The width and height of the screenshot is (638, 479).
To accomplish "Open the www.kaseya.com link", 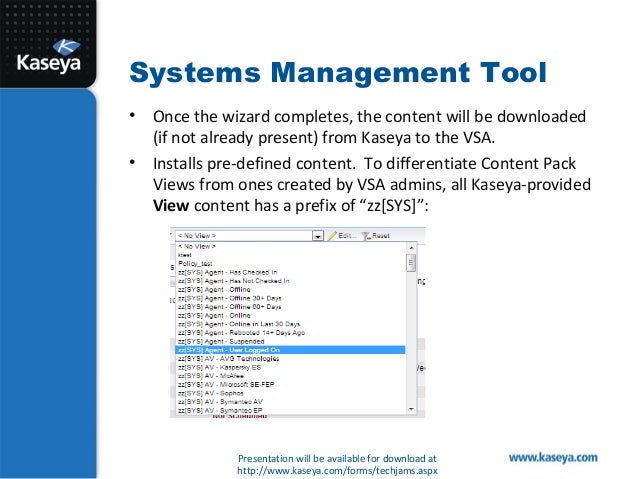I will [x=553, y=458].
